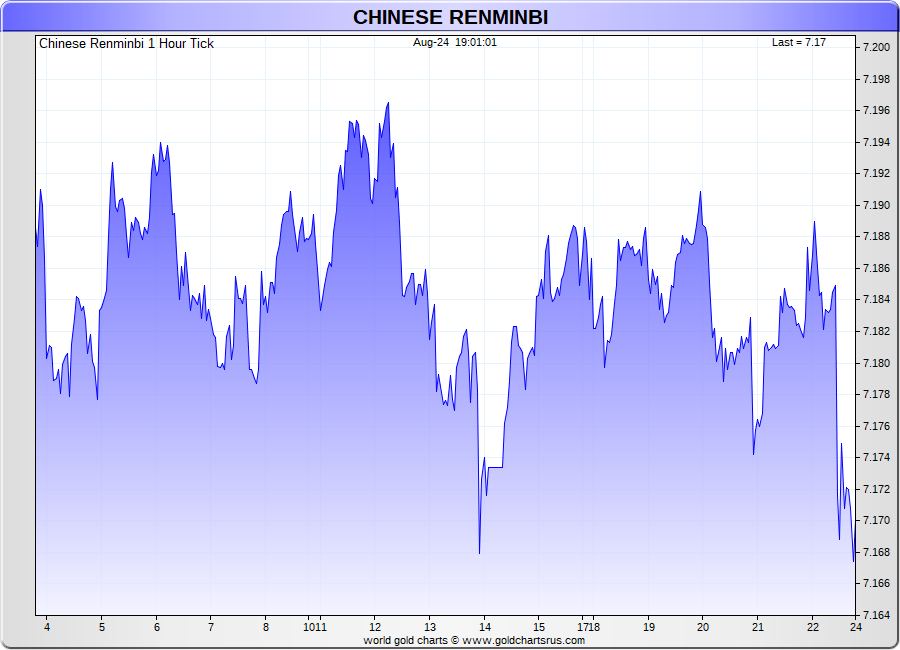Click x-axis date label 14
Image resolution: width=900 pixels, height=650 pixels.
pyautogui.click(x=485, y=627)
